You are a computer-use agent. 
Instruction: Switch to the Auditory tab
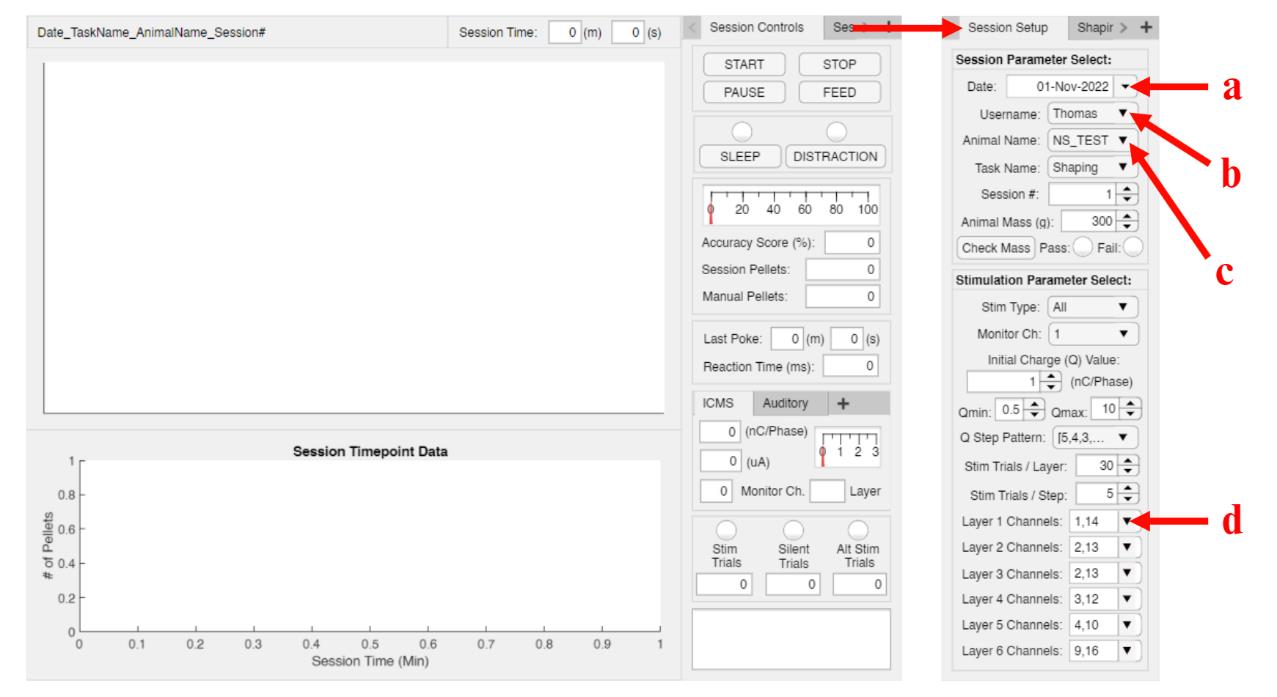pyautogui.click(x=791, y=403)
